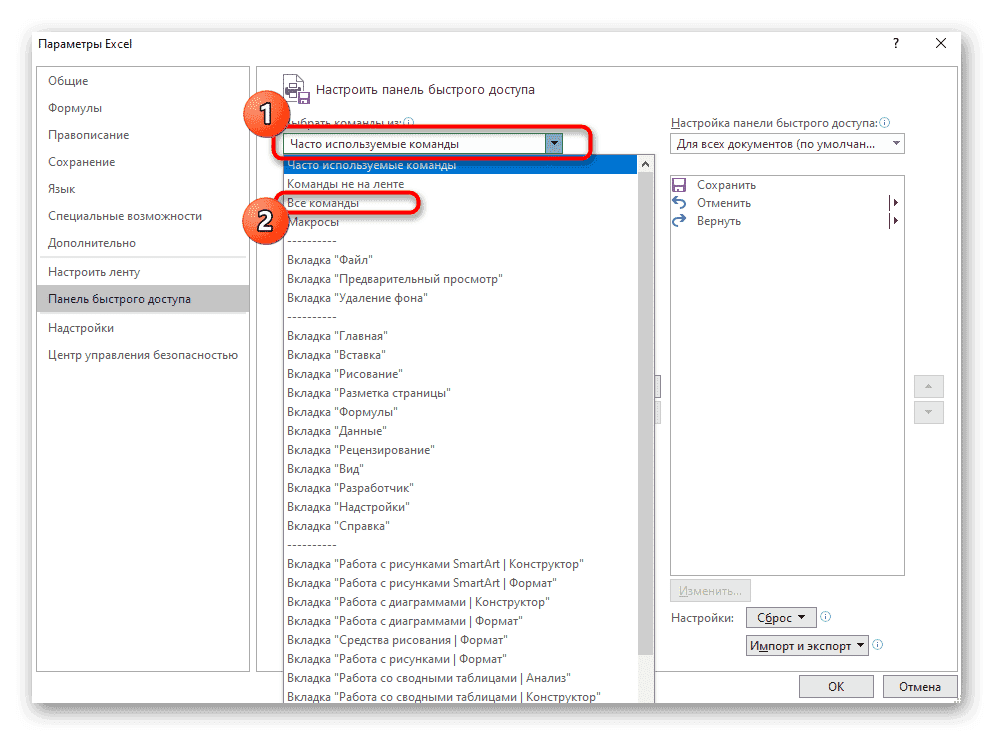Expand the 'Для всех документов' dropdown
The image size is (993, 735).
point(894,144)
